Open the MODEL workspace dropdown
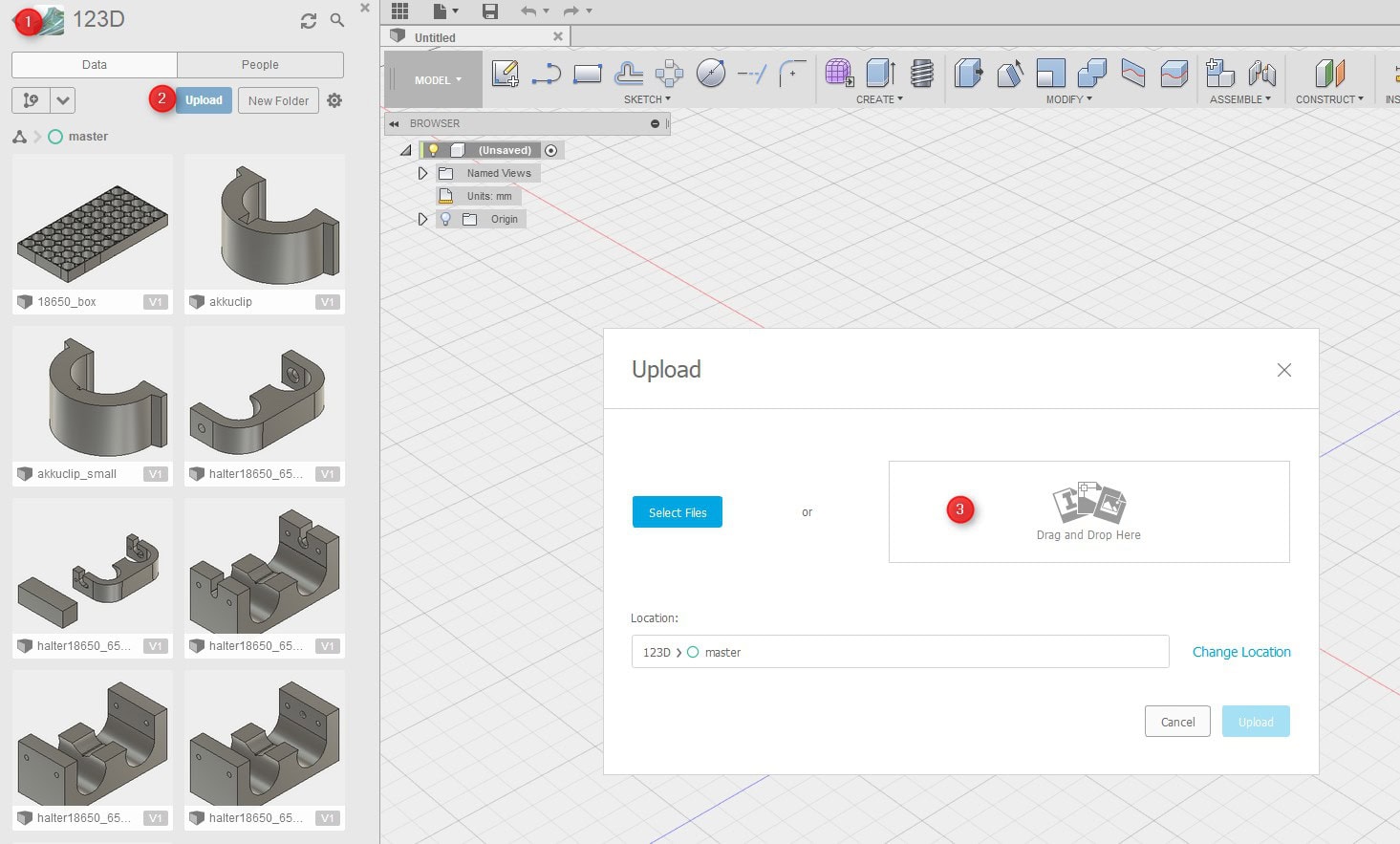This screenshot has width=1400, height=844. click(437, 80)
